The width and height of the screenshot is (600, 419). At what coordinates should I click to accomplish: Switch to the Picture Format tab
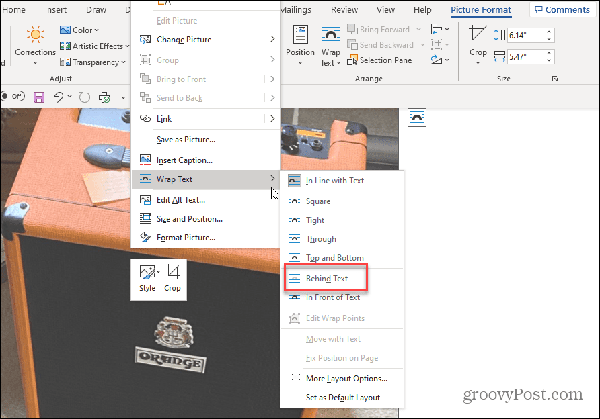(x=480, y=10)
